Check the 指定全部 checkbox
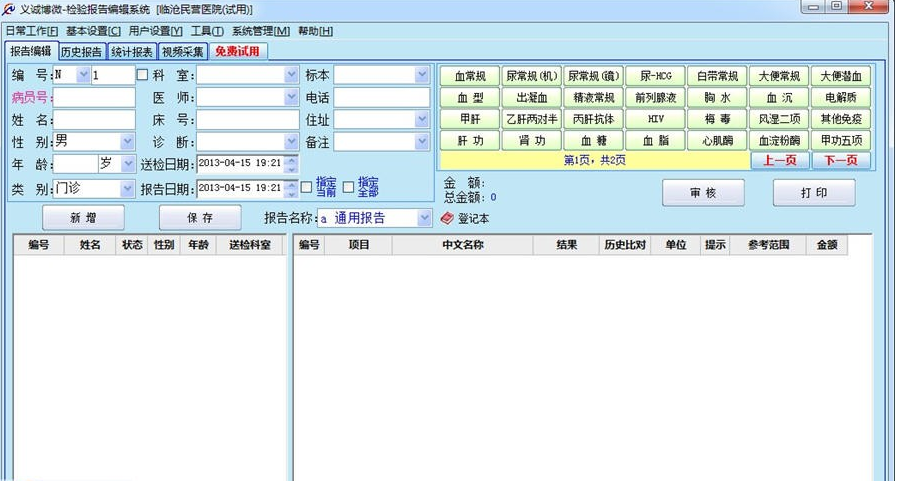 tap(349, 187)
